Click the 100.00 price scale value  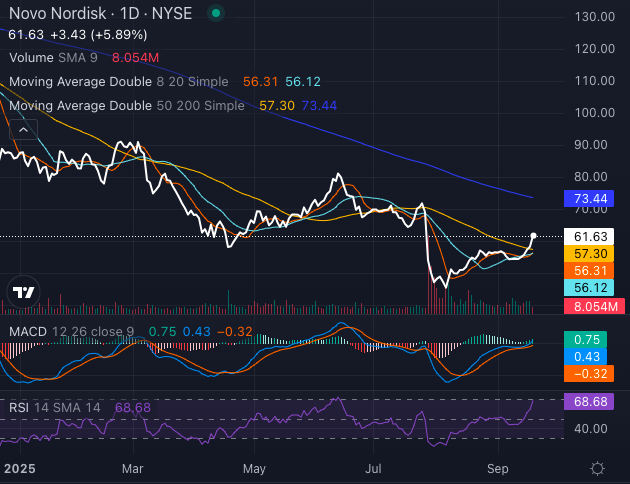(595, 113)
